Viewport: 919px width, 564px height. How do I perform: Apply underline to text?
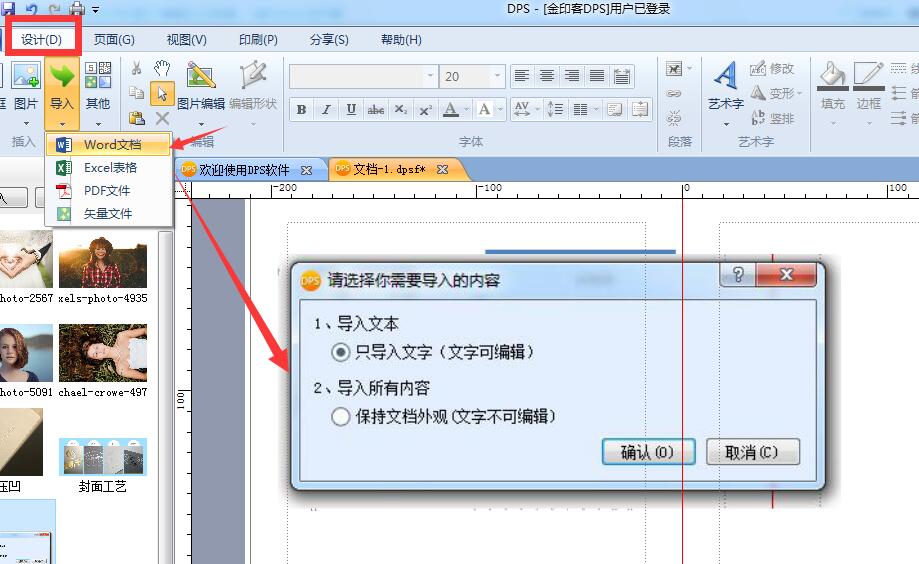pos(351,109)
